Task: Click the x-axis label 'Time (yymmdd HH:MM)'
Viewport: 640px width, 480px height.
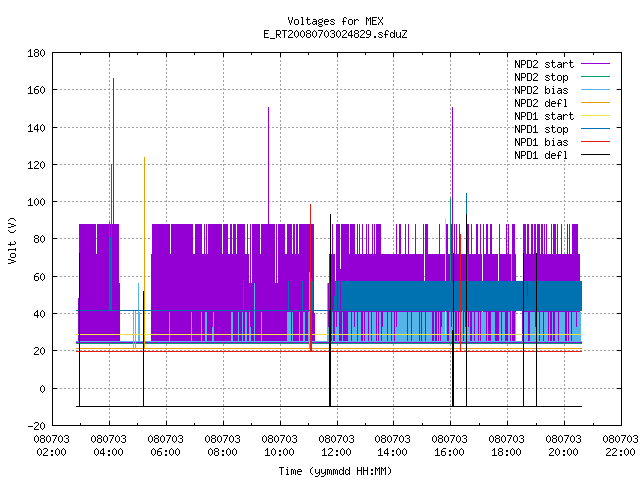Action: tap(335, 471)
